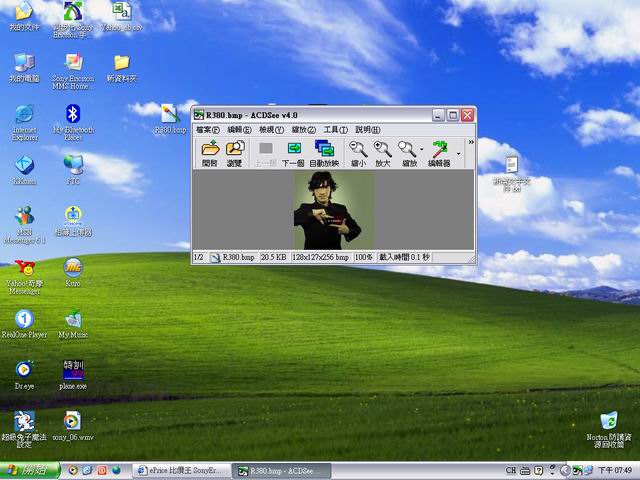Select the My Bluetooth Places desktop icon
Viewport: 640px width, 480px height.
[73, 122]
